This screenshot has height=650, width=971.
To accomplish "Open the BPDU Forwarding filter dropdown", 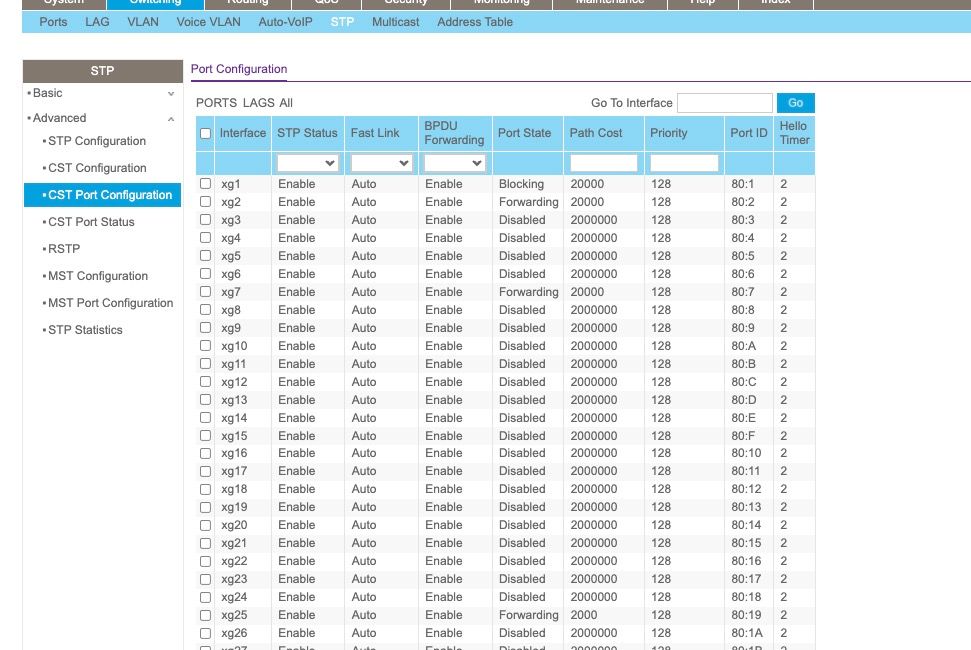I will [454, 163].
